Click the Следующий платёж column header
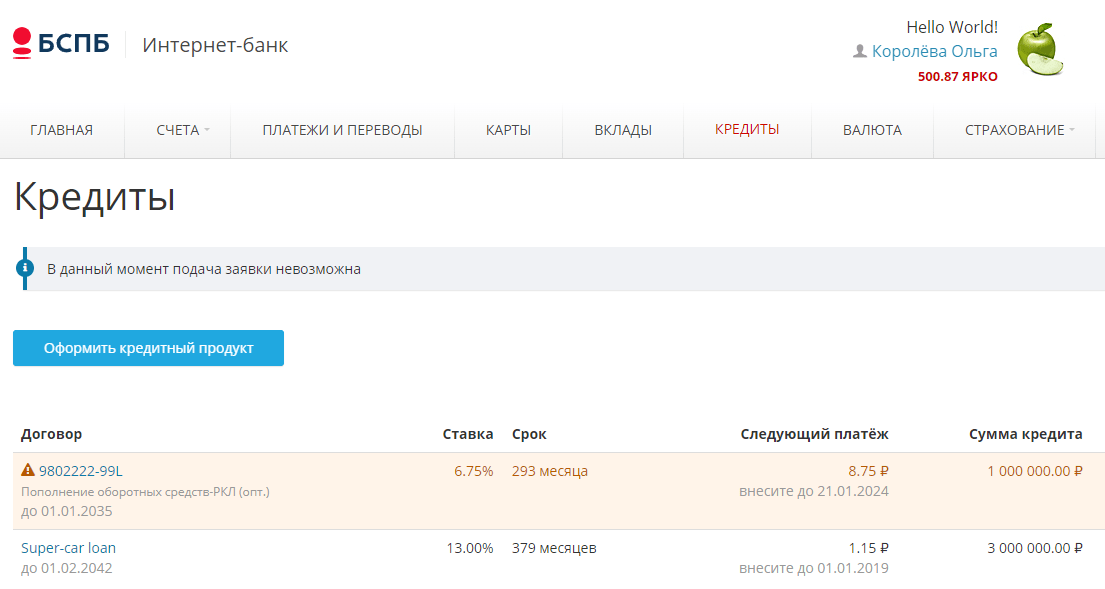This screenshot has height=589, width=1105. (815, 434)
